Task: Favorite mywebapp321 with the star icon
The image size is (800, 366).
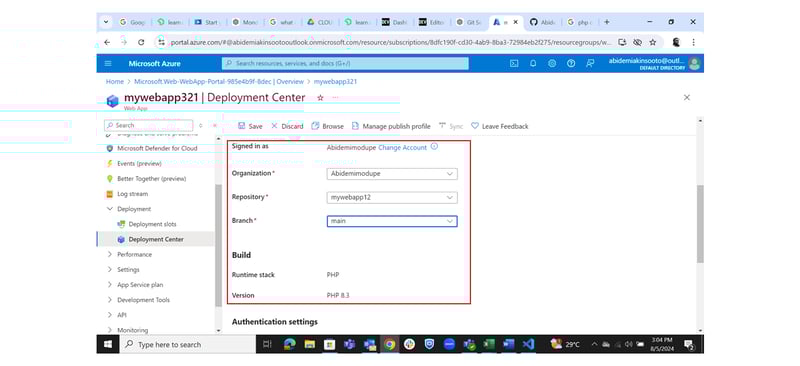Action: (320, 97)
